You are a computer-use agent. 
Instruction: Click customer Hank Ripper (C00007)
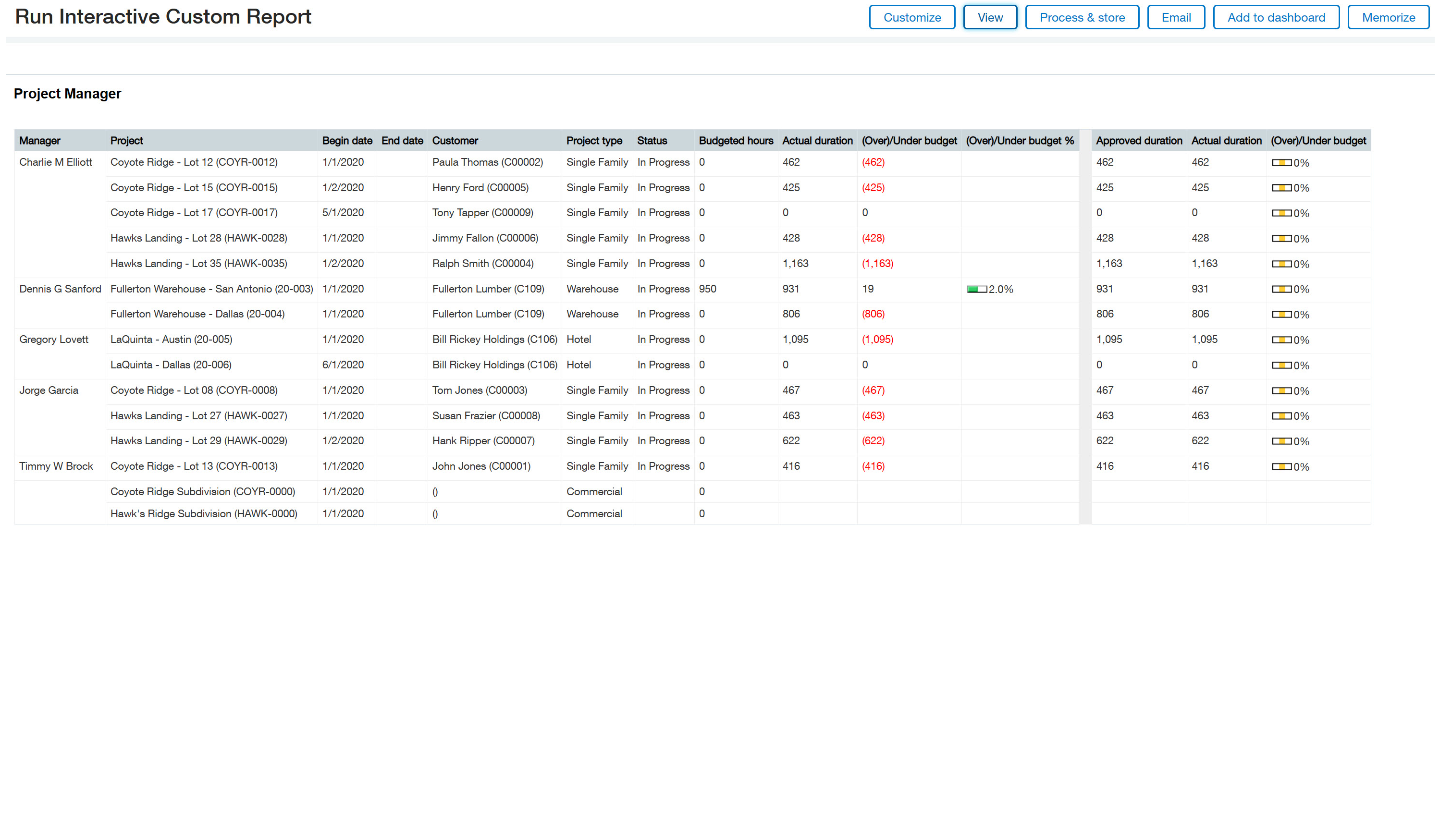483,441
